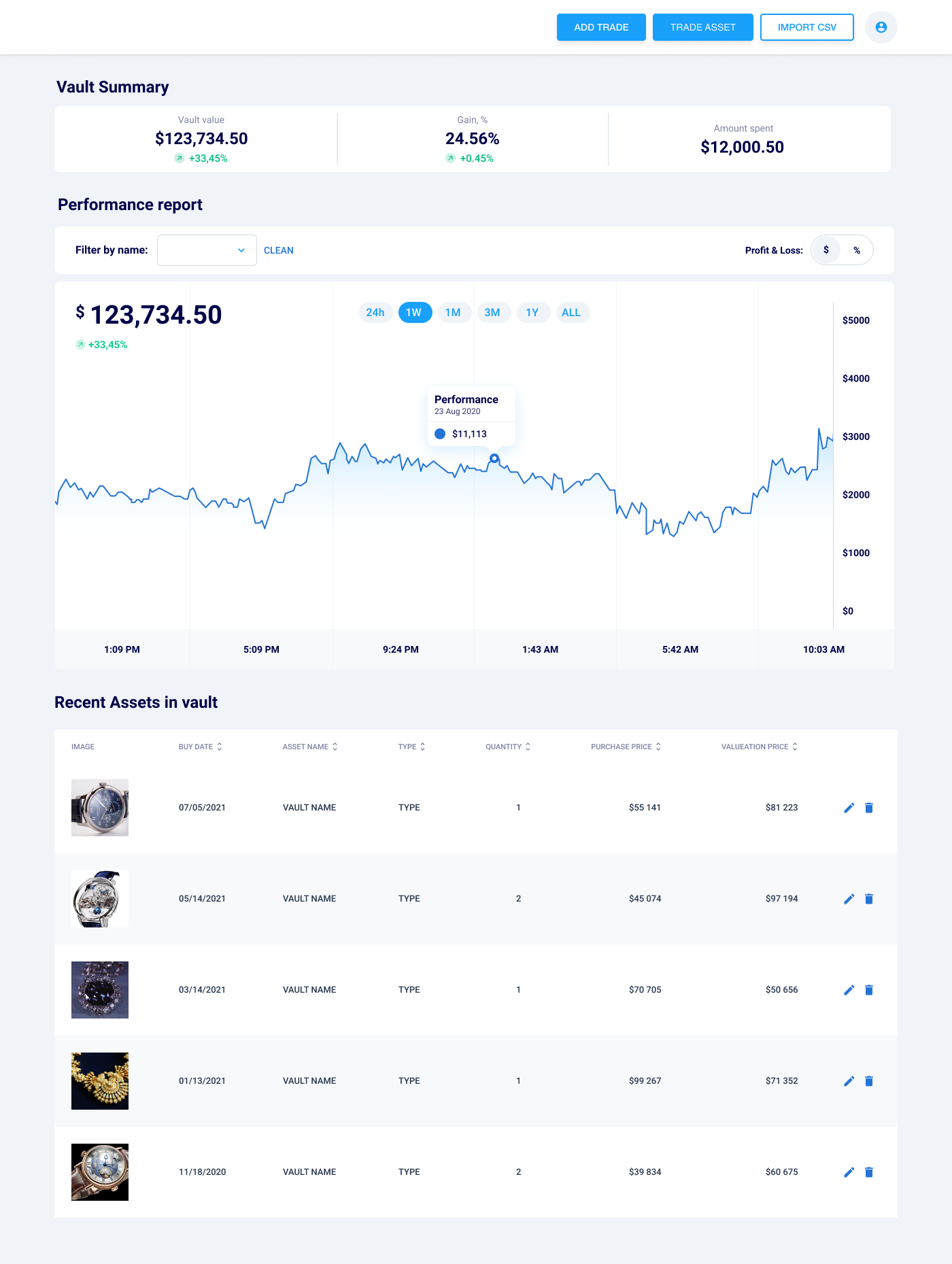Click the TRADE ASSET button
Screen dimensions: 952x1264
coord(703,27)
